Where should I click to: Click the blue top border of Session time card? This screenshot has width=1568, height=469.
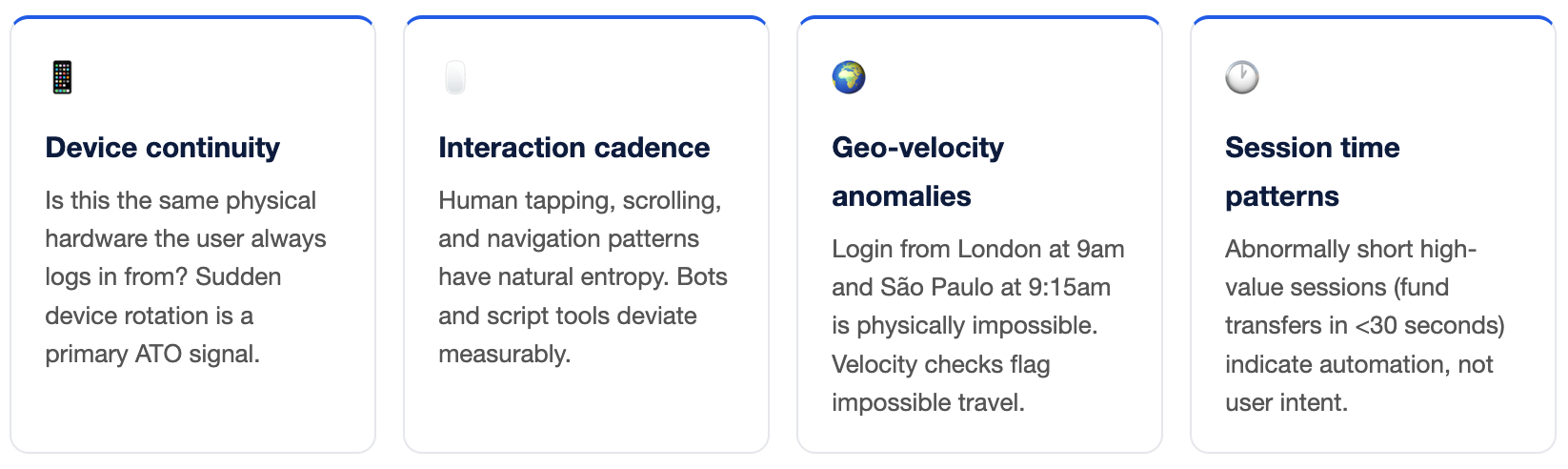(x=1373, y=17)
